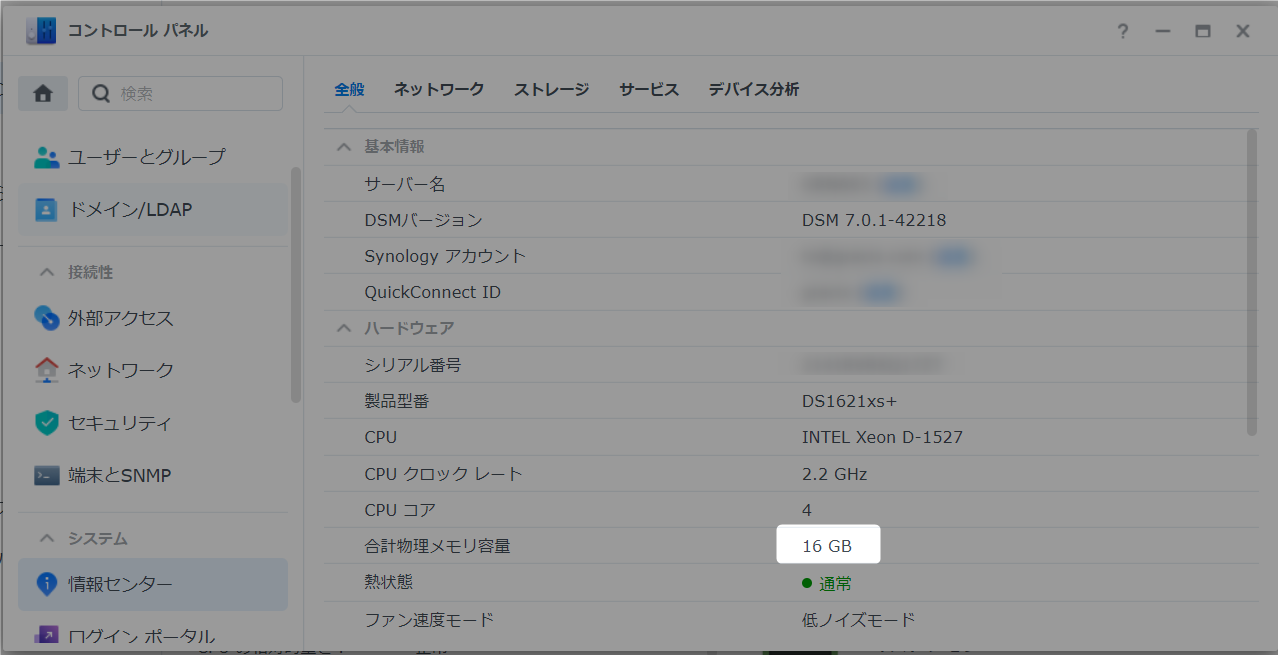Open 端末とSNMP settings

point(153,475)
